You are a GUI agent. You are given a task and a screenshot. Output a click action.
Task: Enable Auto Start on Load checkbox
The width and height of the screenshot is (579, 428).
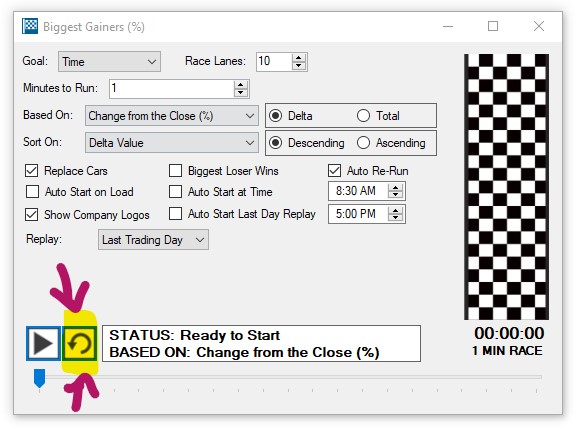tap(32, 192)
